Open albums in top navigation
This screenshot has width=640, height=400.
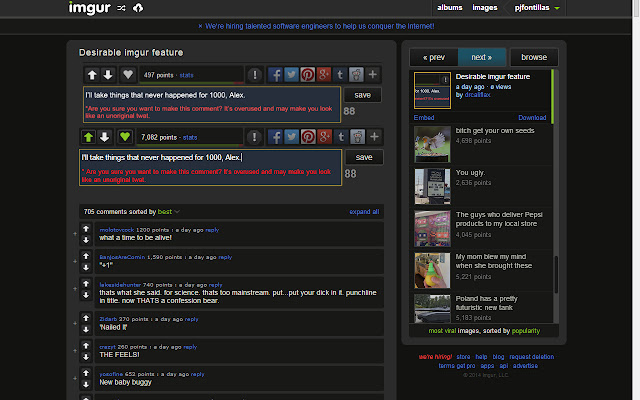point(450,7)
